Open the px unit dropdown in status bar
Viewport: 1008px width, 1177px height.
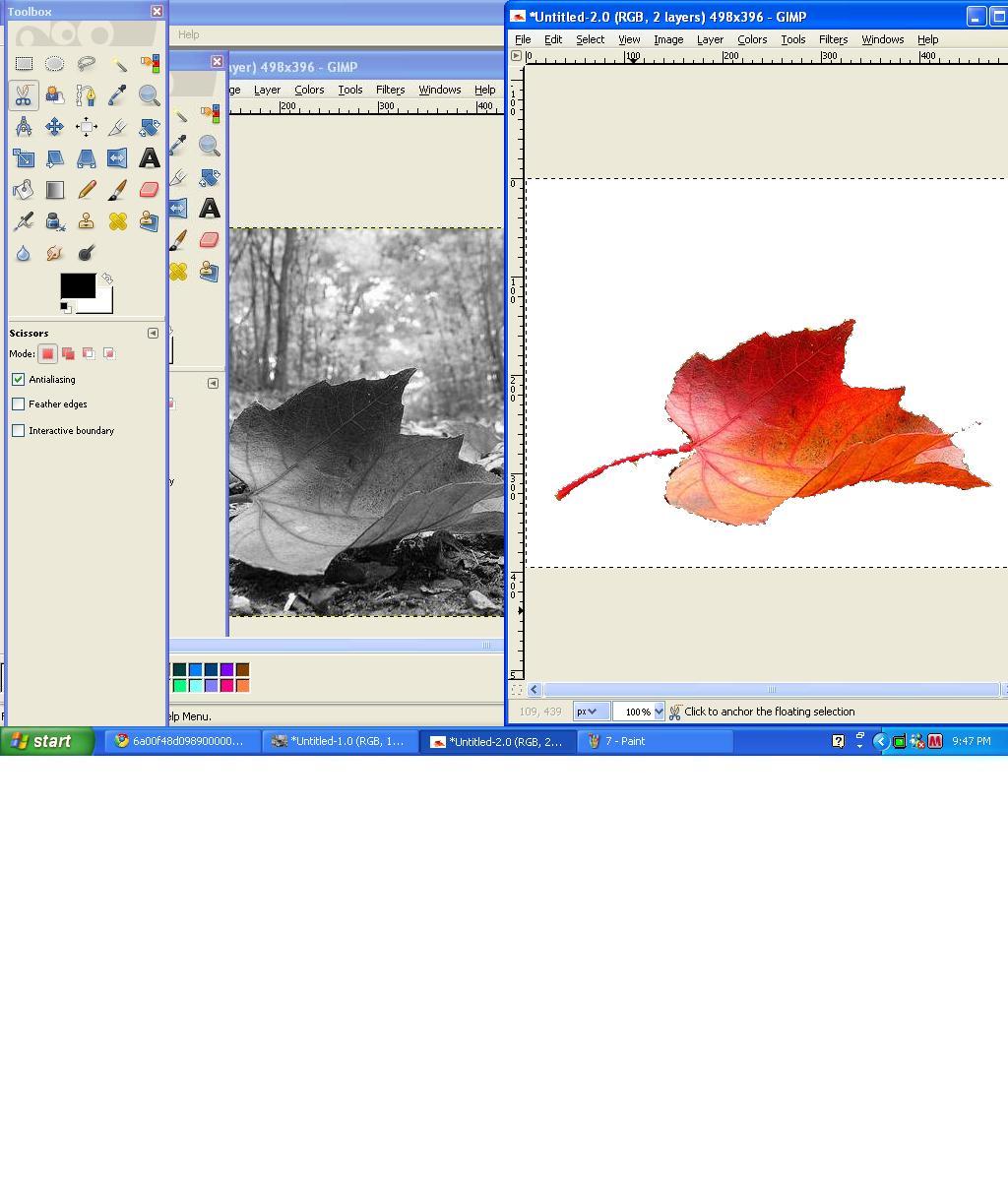click(x=590, y=712)
